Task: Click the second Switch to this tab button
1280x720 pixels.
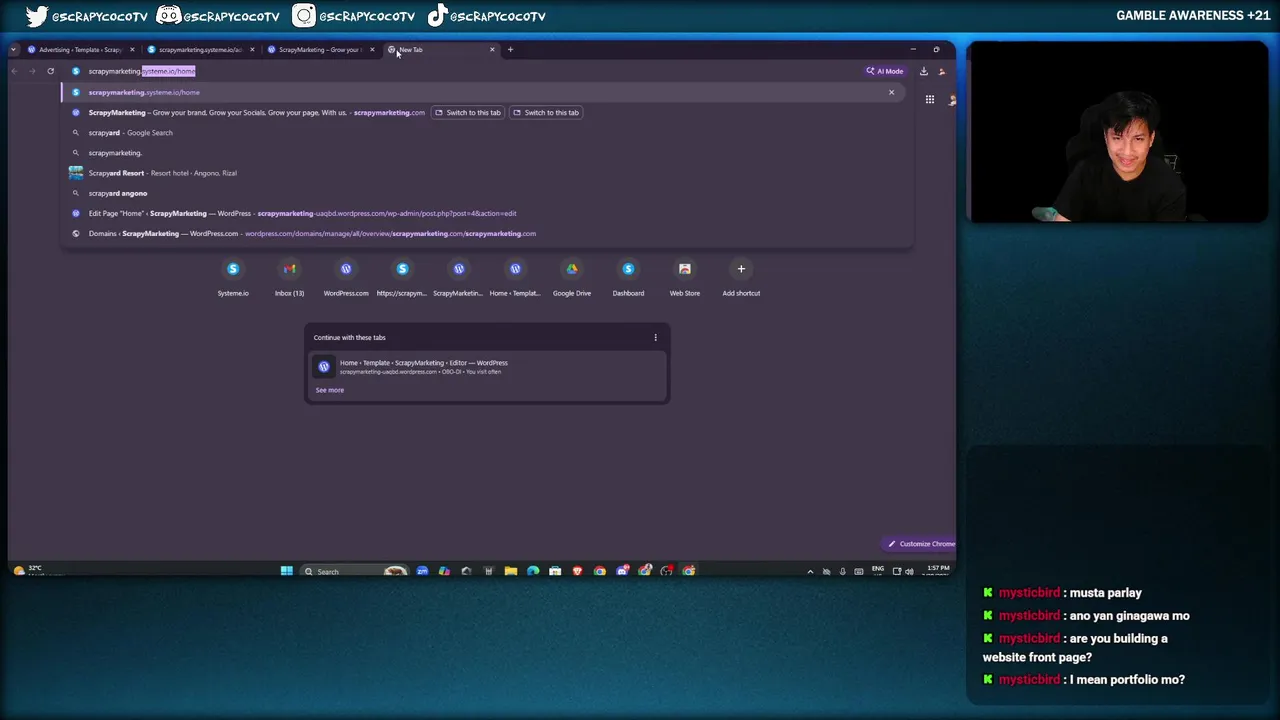Action: tap(546, 112)
